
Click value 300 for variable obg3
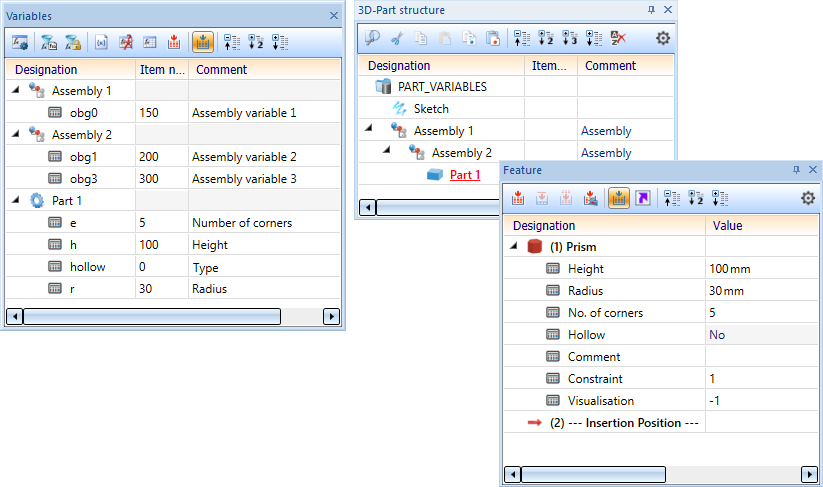pyautogui.click(x=149, y=178)
